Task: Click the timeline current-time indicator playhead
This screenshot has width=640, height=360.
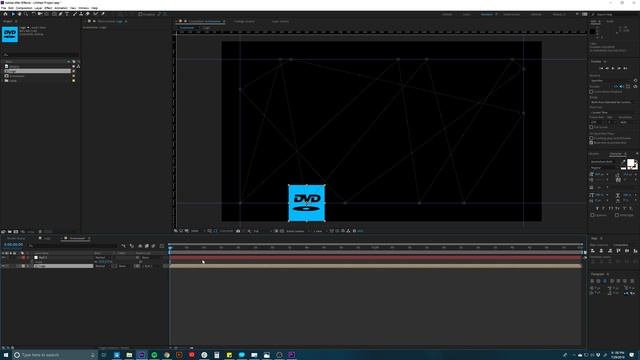Action: pyautogui.click(x=170, y=247)
